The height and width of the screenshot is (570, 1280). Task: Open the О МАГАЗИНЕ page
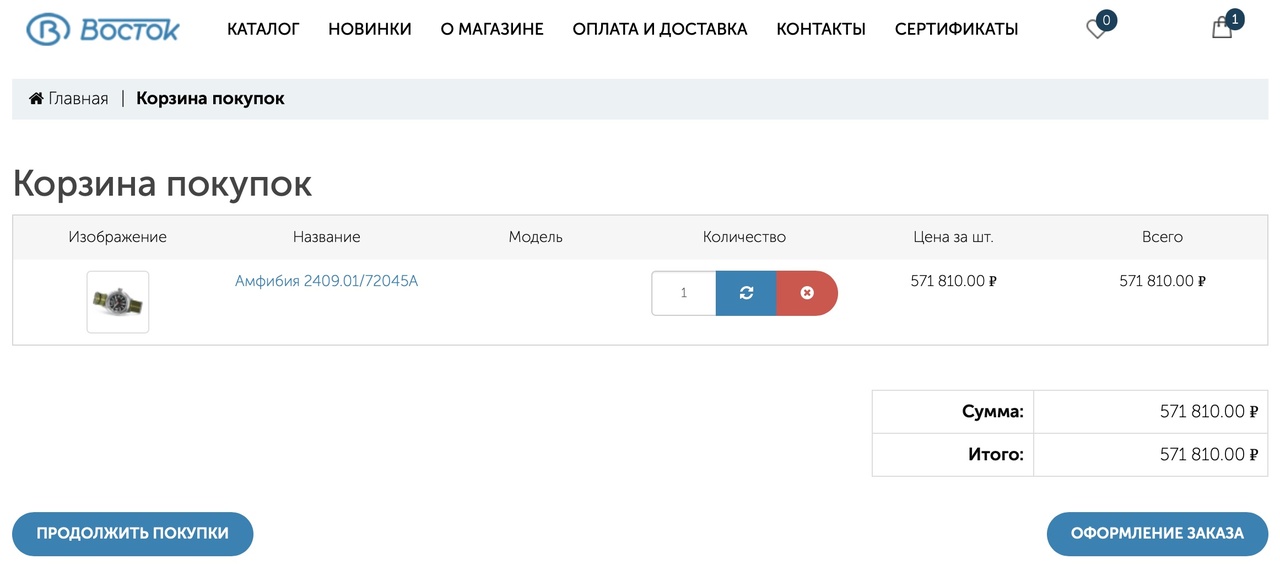[x=492, y=29]
